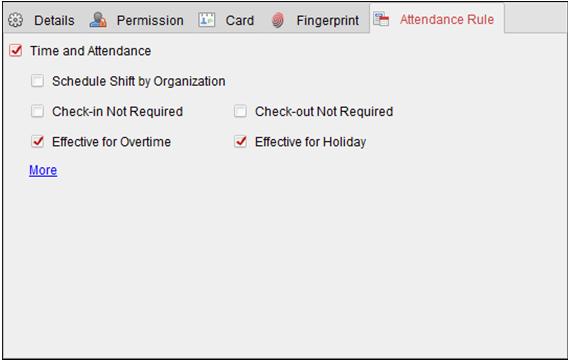This screenshot has height=361, width=569.
Task: Disable the Effective for Overtime checkbox
Action: tap(37, 141)
